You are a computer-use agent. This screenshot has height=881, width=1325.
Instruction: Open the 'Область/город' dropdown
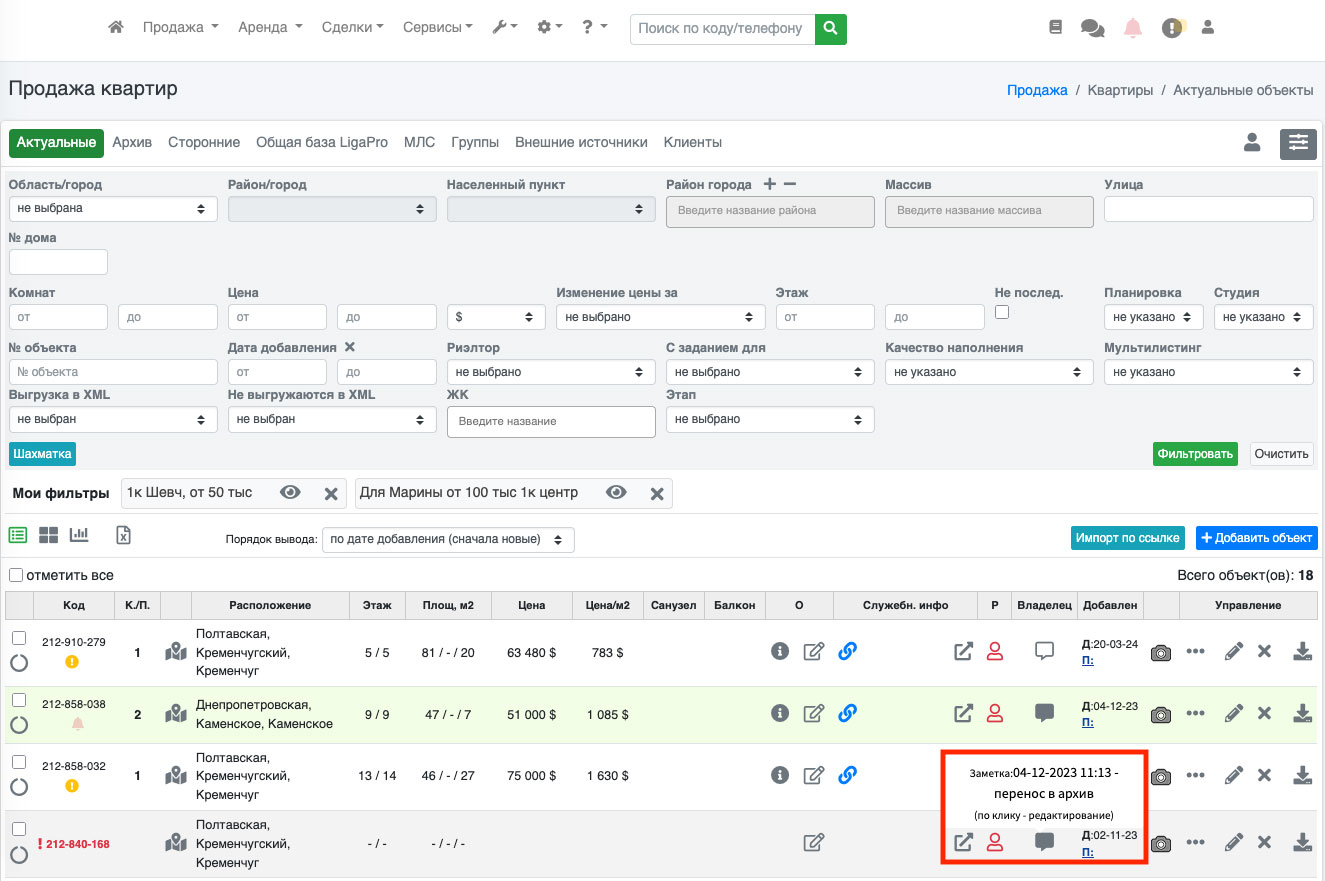point(113,209)
